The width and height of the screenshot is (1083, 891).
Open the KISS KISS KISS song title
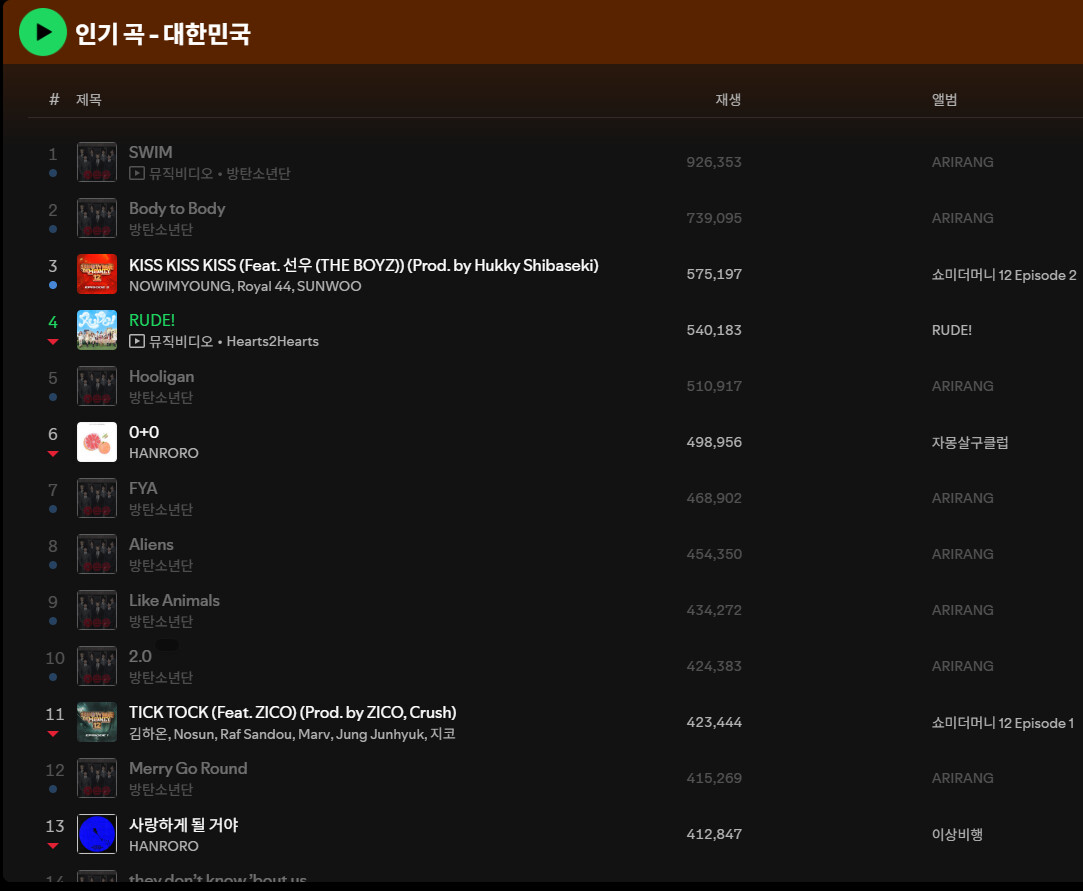coord(363,265)
